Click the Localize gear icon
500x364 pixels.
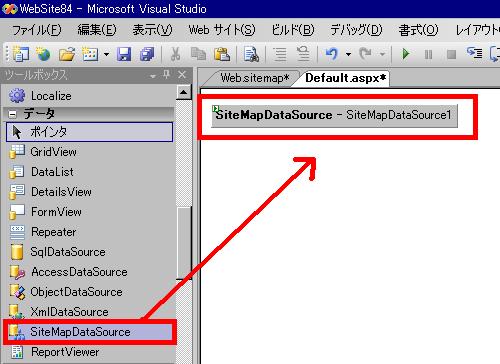[17, 96]
